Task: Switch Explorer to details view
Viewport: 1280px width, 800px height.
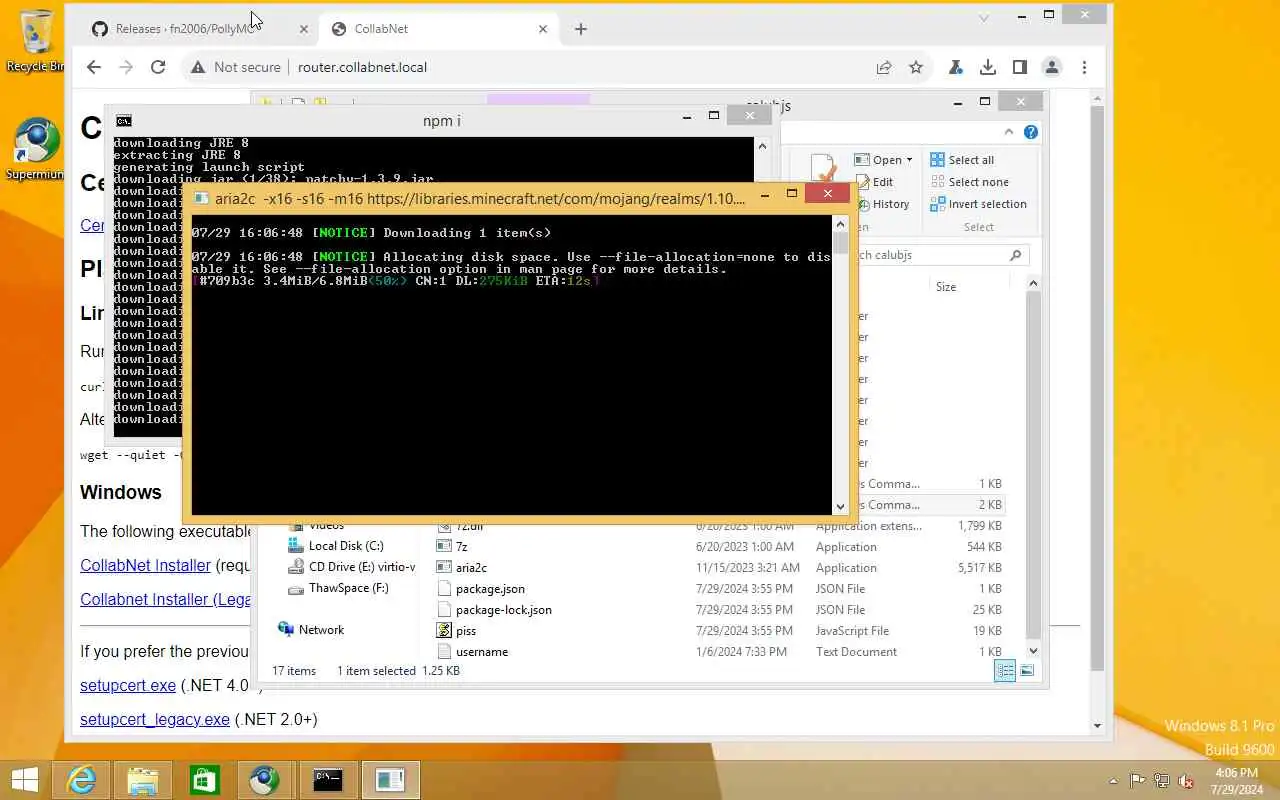Action: click(1005, 671)
